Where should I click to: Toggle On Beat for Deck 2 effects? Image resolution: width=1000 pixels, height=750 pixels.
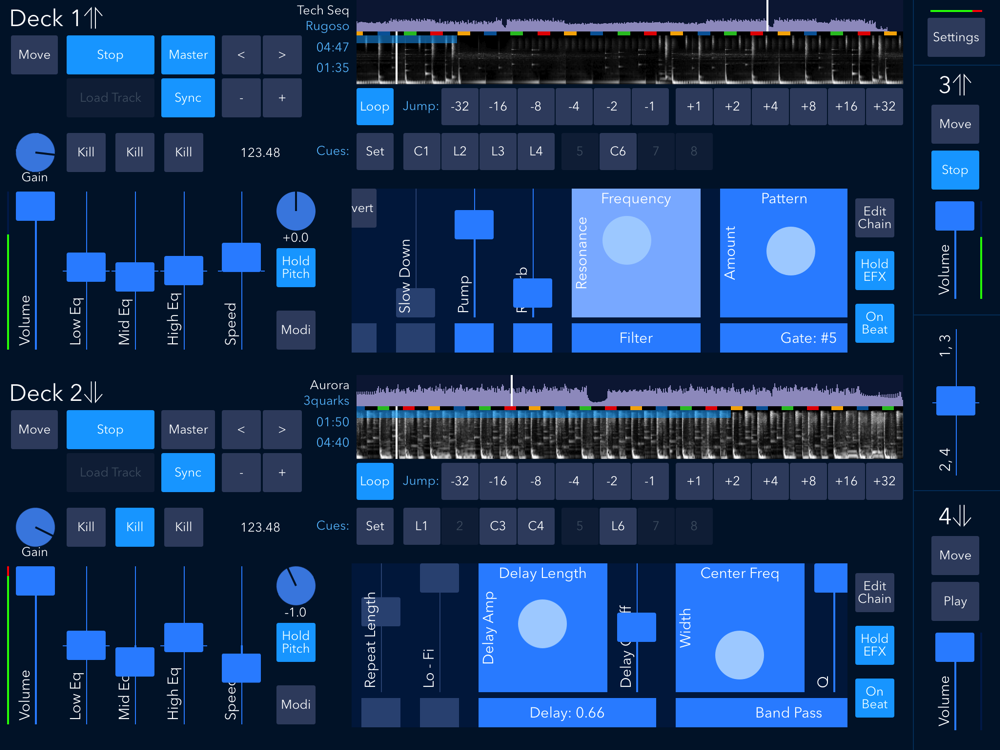874,698
